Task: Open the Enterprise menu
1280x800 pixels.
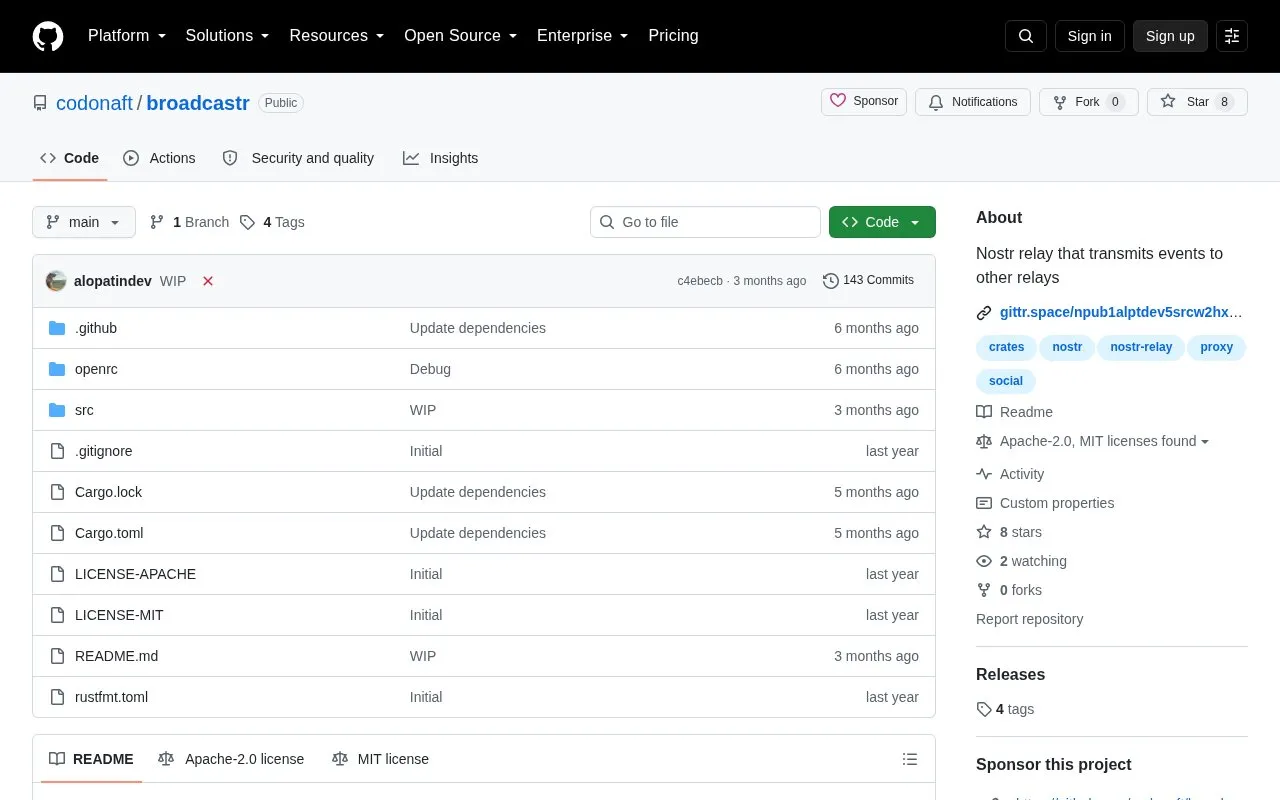Action: pyautogui.click(x=583, y=36)
